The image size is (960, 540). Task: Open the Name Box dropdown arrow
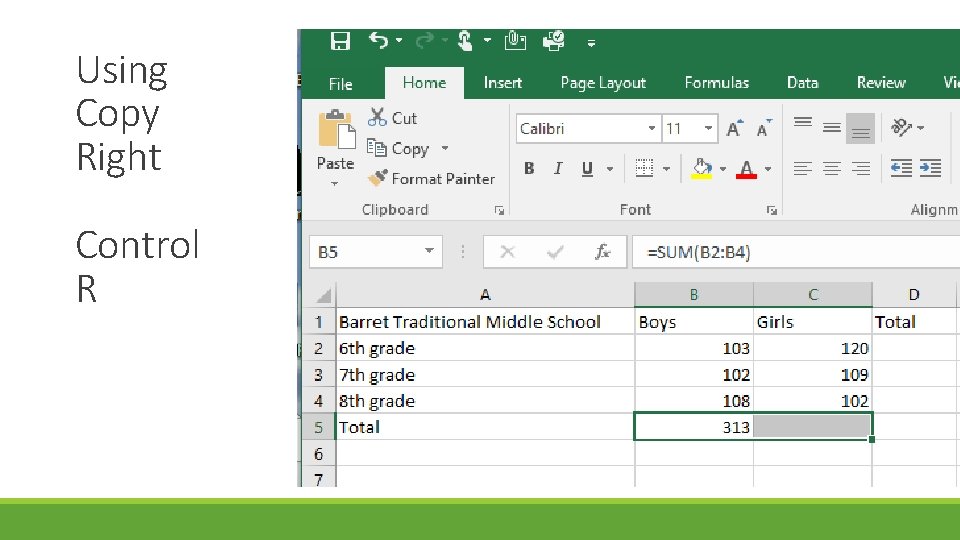429,251
